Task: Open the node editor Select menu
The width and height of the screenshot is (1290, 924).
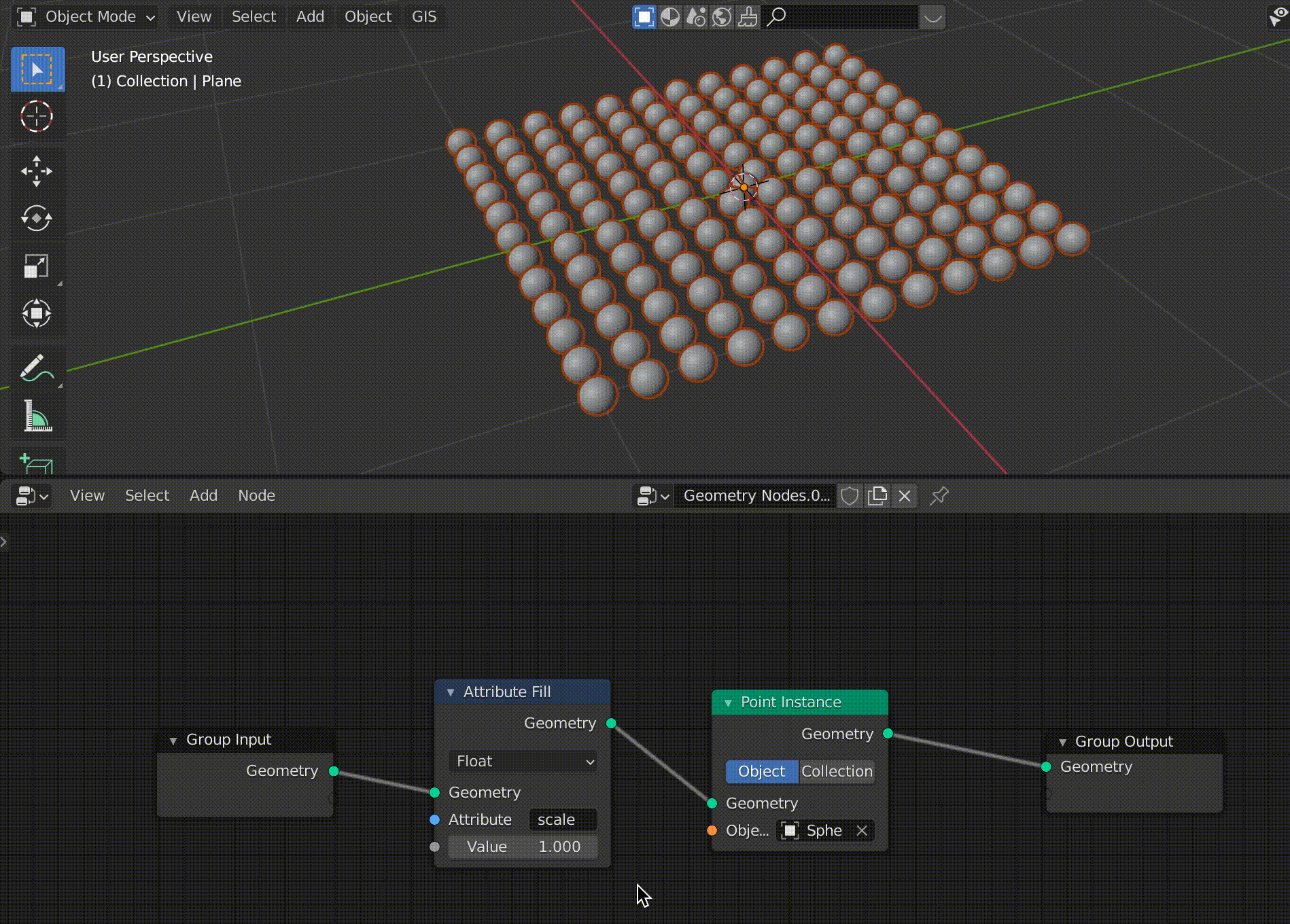Action: pyautogui.click(x=147, y=496)
